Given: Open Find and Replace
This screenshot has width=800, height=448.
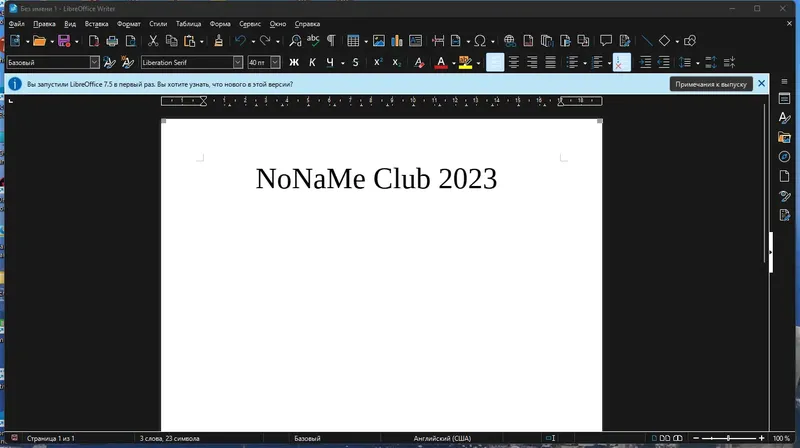Looking at the screenshot, I should pyautogui.click(x=295, y=41).
